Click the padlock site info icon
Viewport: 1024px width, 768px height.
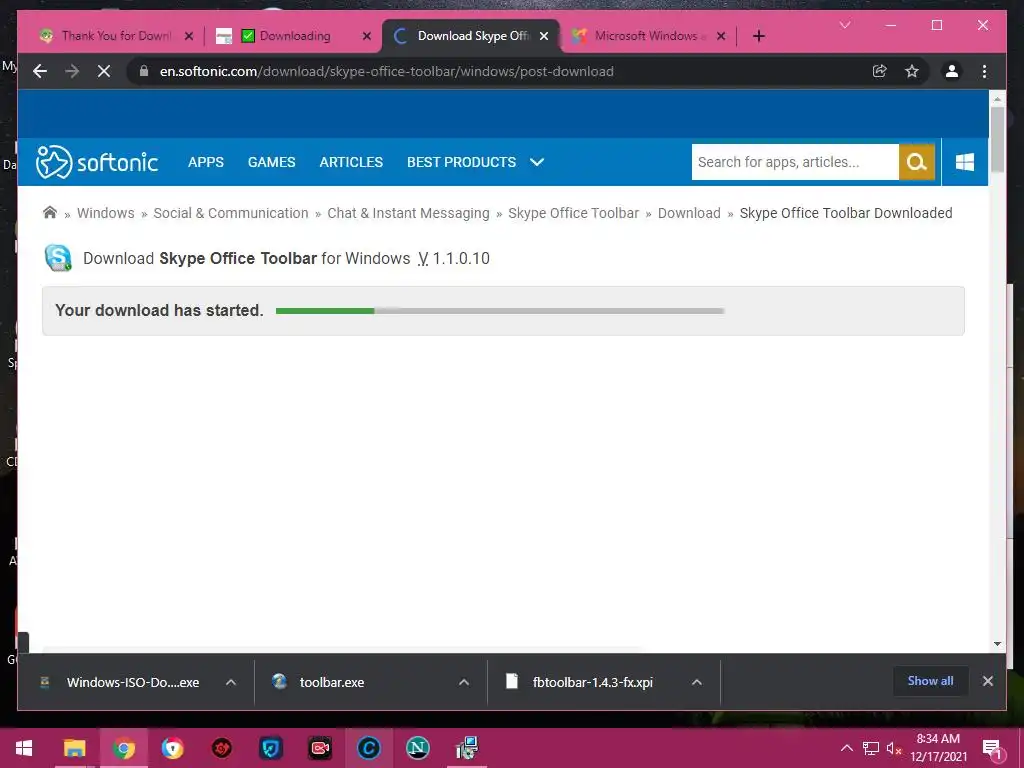pyautogui.click(x=144, y=71)
